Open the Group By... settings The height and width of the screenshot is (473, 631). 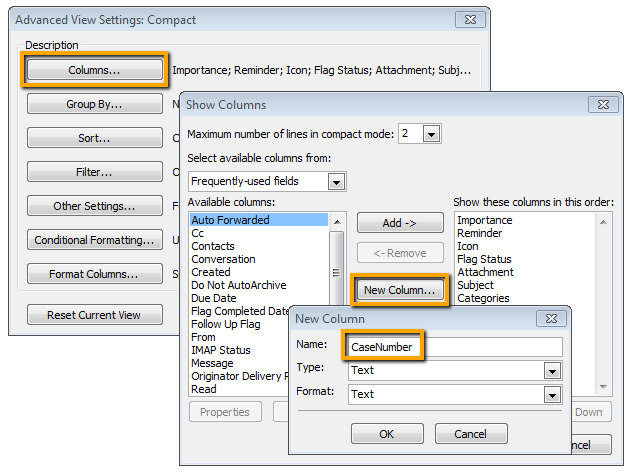(95, 104)
